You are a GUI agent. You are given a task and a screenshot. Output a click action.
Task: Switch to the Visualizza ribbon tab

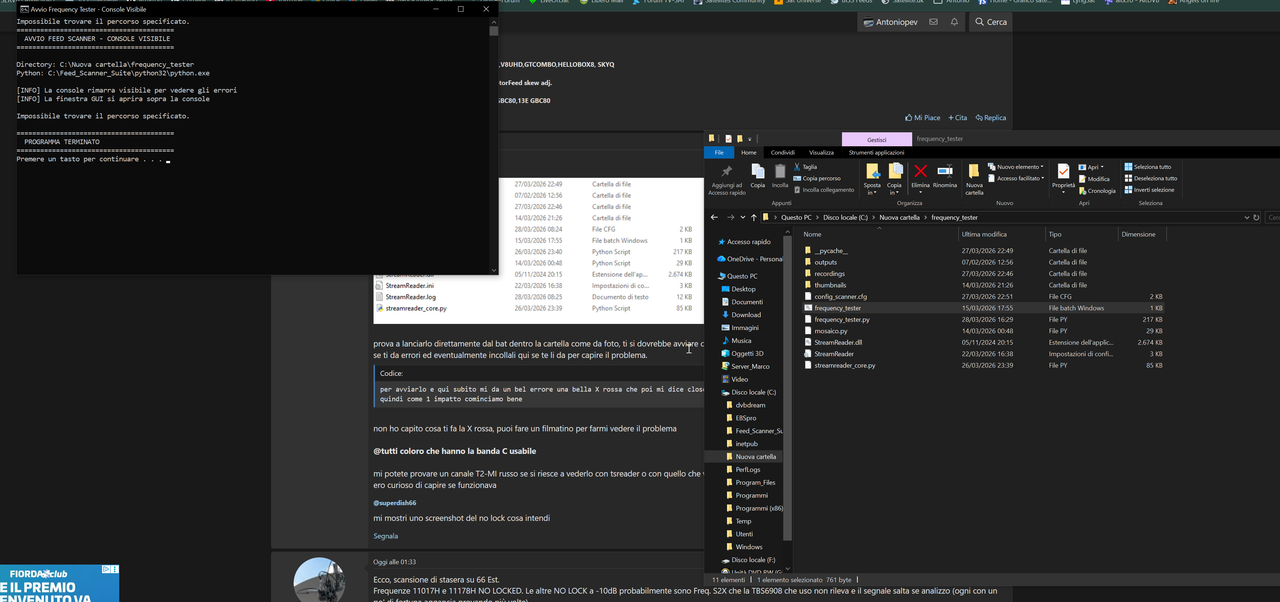click(821, 152)
